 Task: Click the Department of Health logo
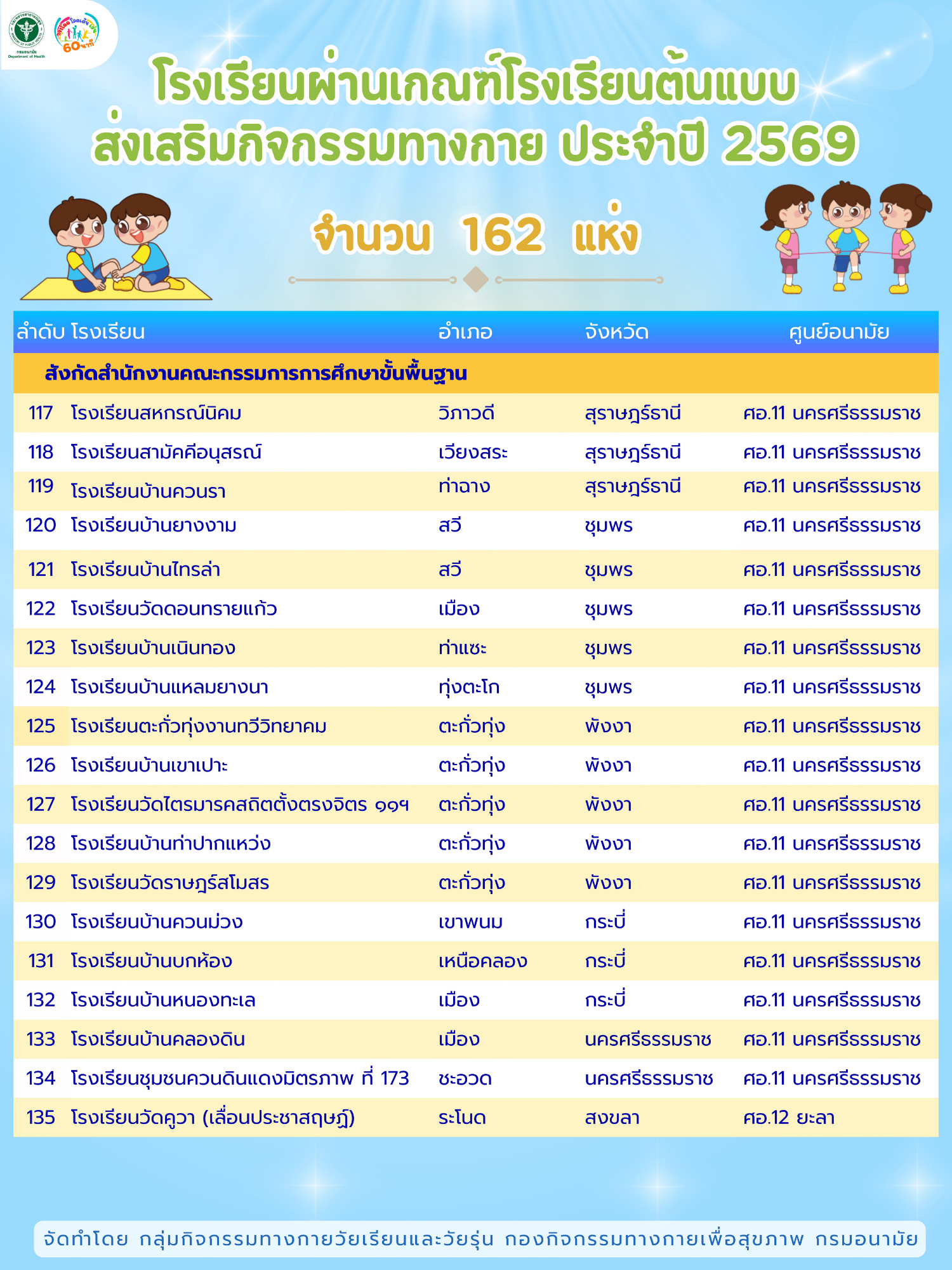click(27, 34)
